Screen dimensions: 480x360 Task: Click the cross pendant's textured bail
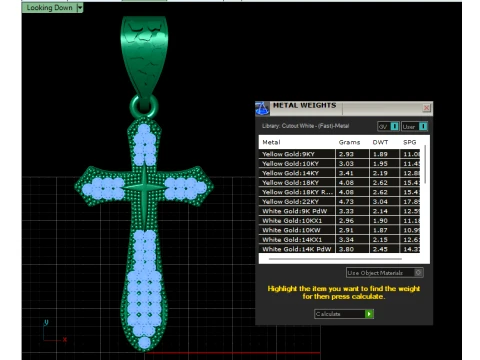(144, 57)
